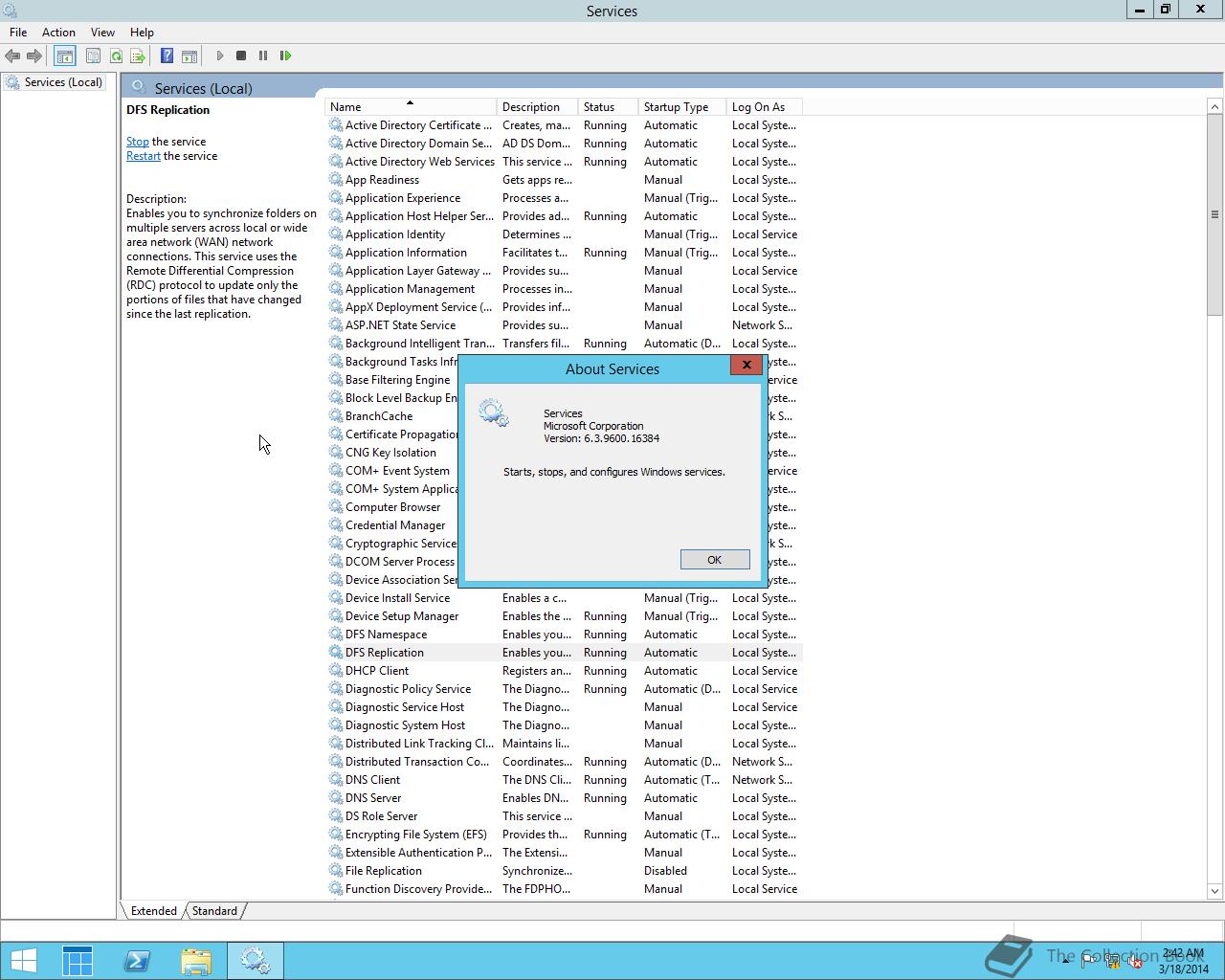The width and height of the screenshot is (1225, 980).
Task: Click the Stop Service square icon
Action: tap(241, 56)
